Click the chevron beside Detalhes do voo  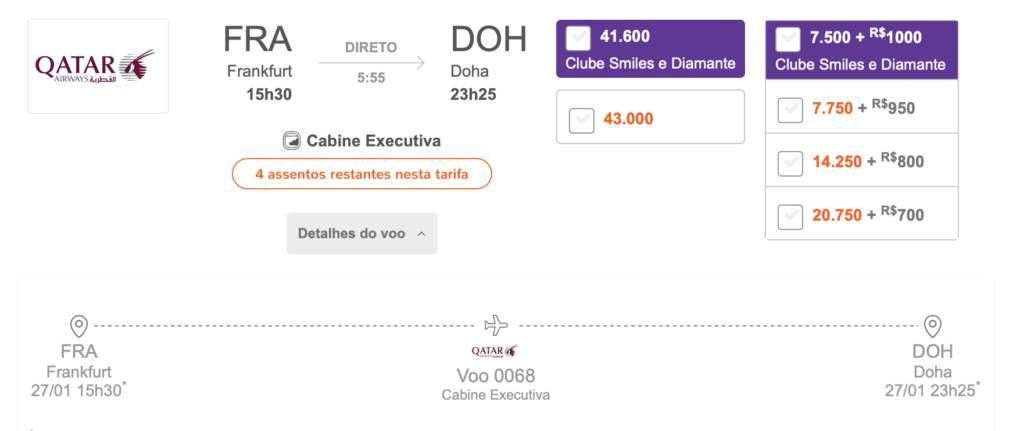click(421, 234)
